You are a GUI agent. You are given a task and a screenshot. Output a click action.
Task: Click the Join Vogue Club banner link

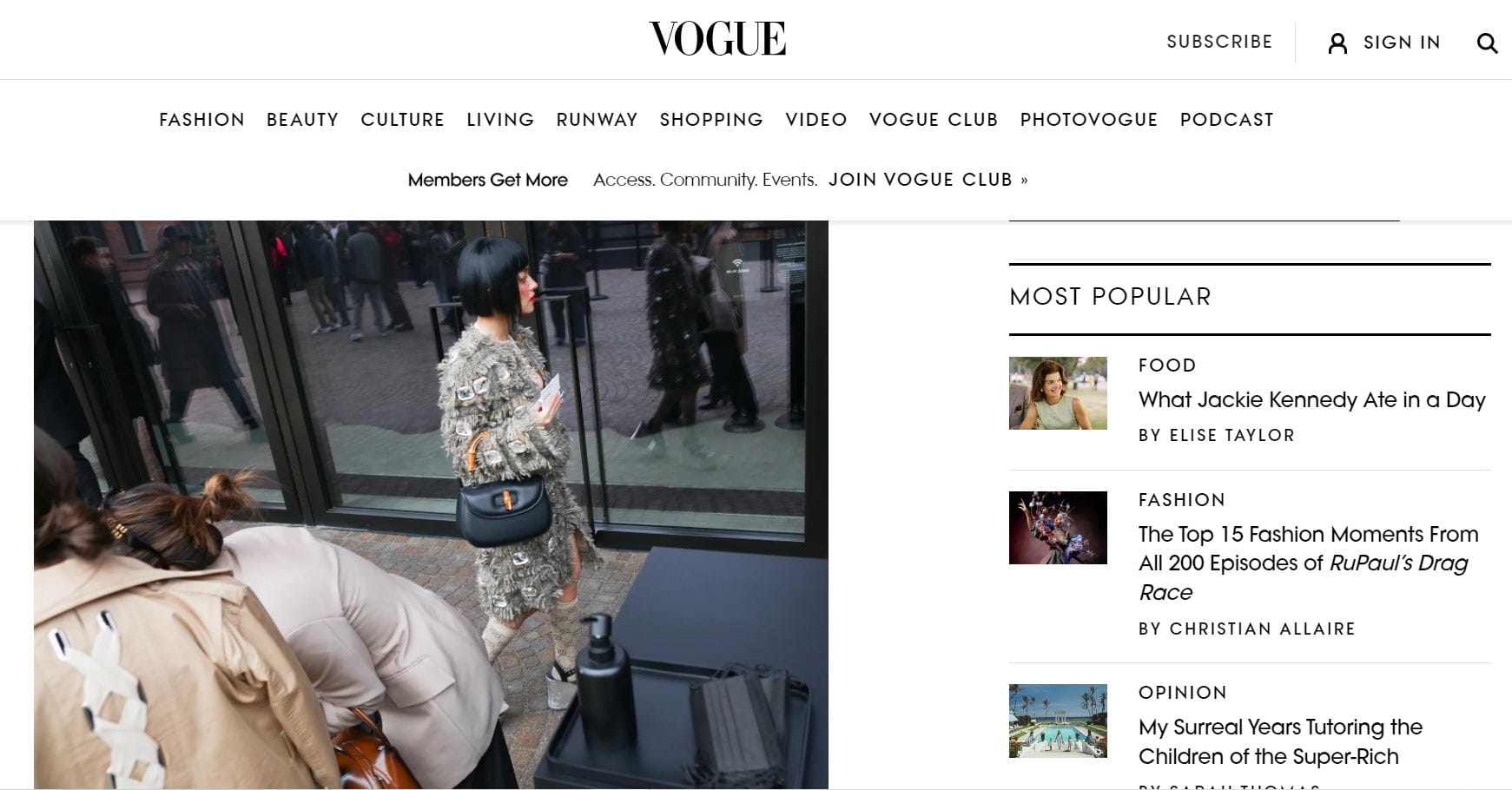(928, 180)
